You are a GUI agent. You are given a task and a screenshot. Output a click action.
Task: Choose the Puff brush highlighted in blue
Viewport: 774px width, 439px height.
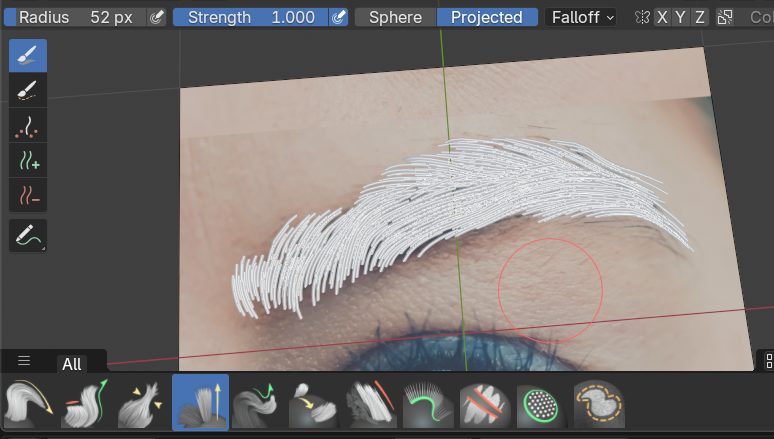pyautogui.click(x=200, y=403)
